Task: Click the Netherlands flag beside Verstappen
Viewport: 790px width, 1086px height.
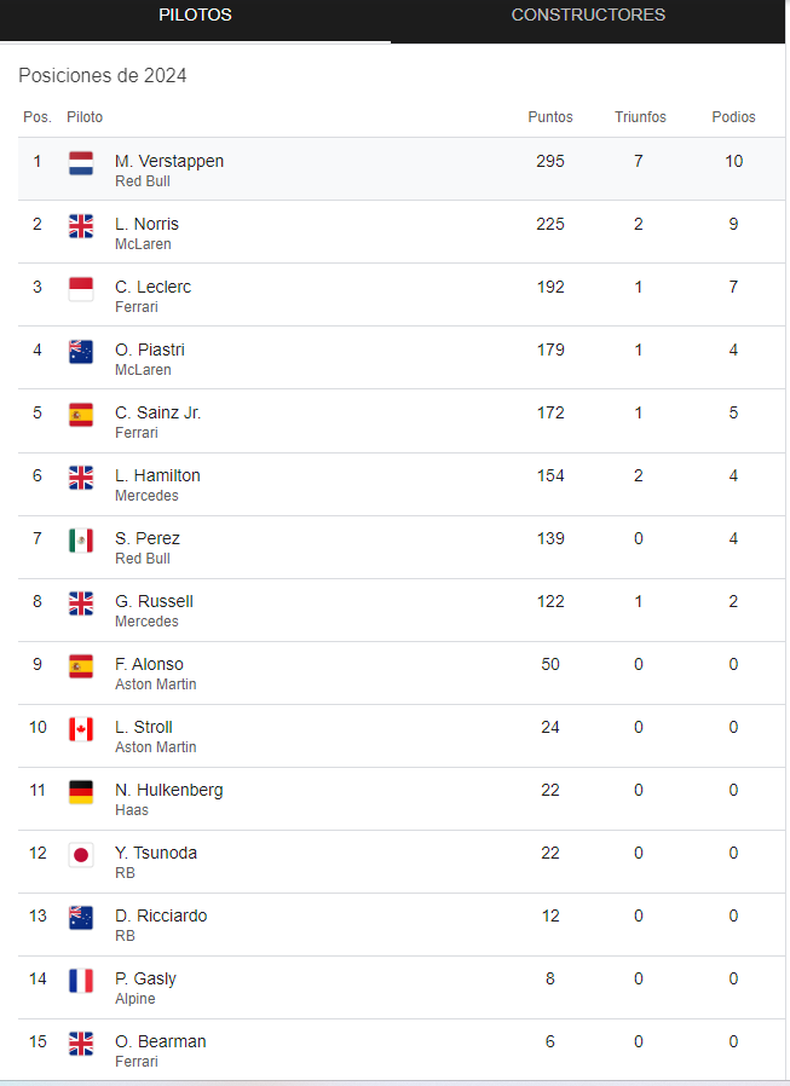Action: point(81,163)
